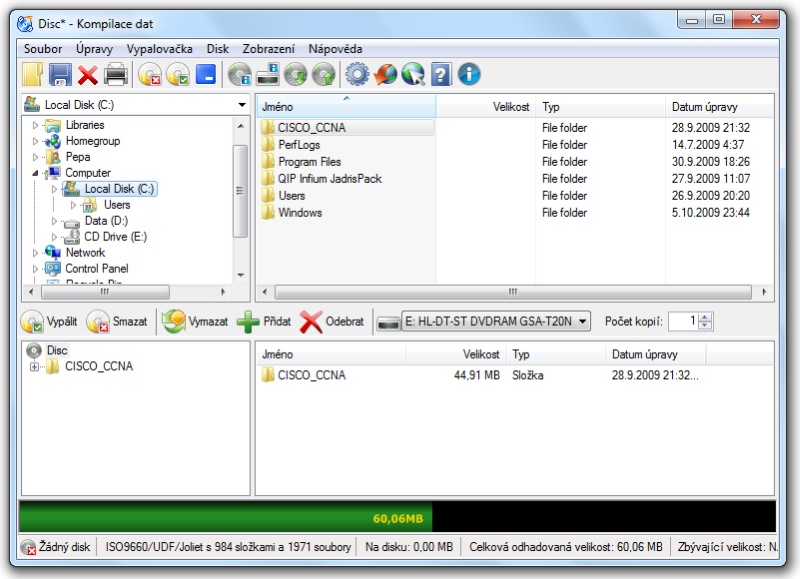Sort top list by Jméno column

pyautogui.click(x=346, y=107)
